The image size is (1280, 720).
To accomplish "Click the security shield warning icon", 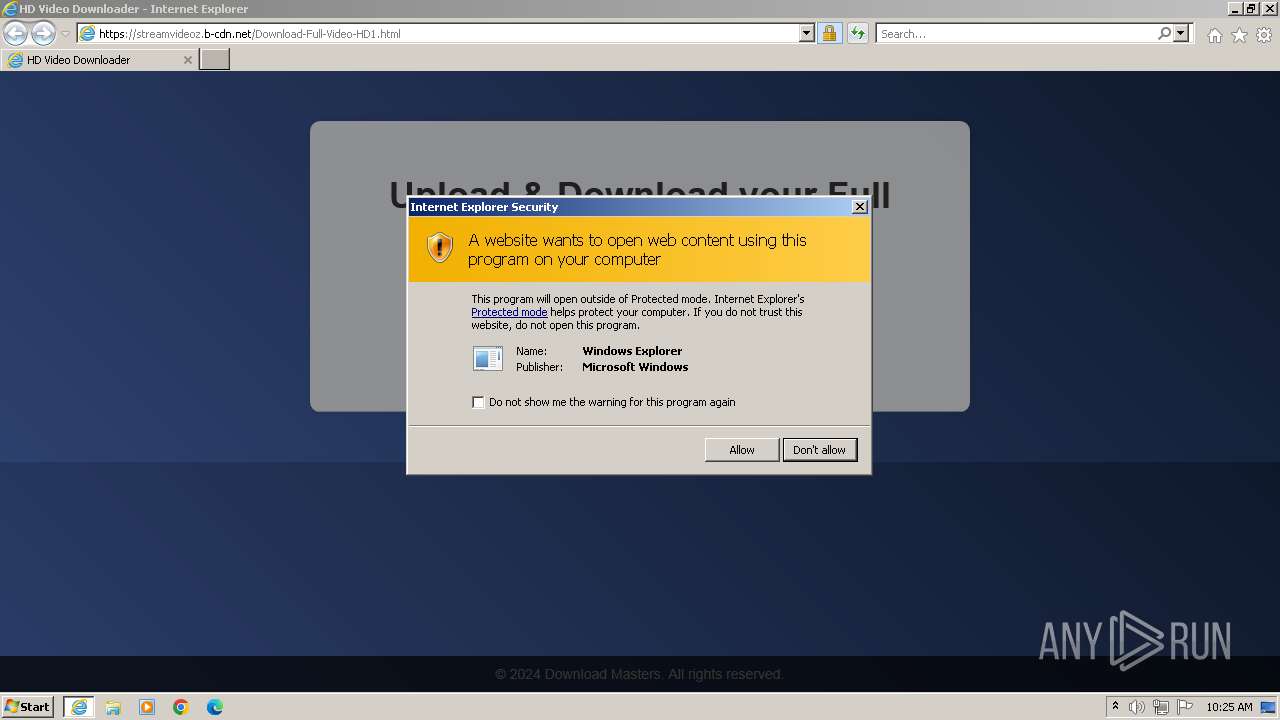I will [440, 248].
